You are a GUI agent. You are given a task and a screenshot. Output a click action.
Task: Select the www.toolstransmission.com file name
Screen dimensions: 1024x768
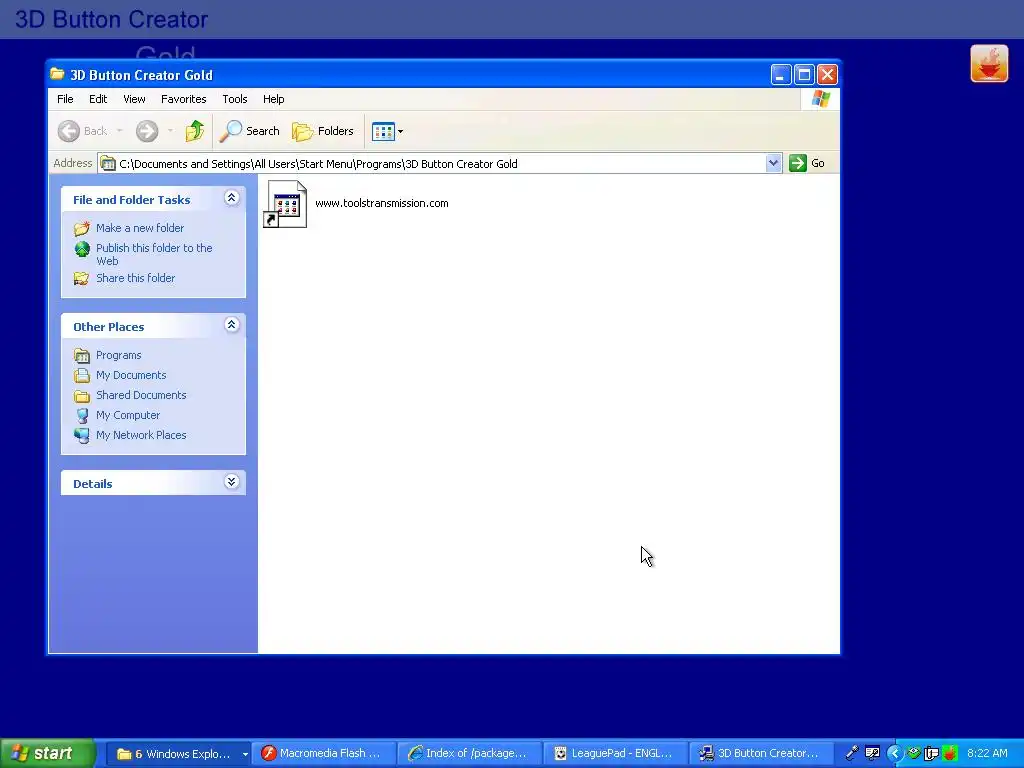point(381,203)
